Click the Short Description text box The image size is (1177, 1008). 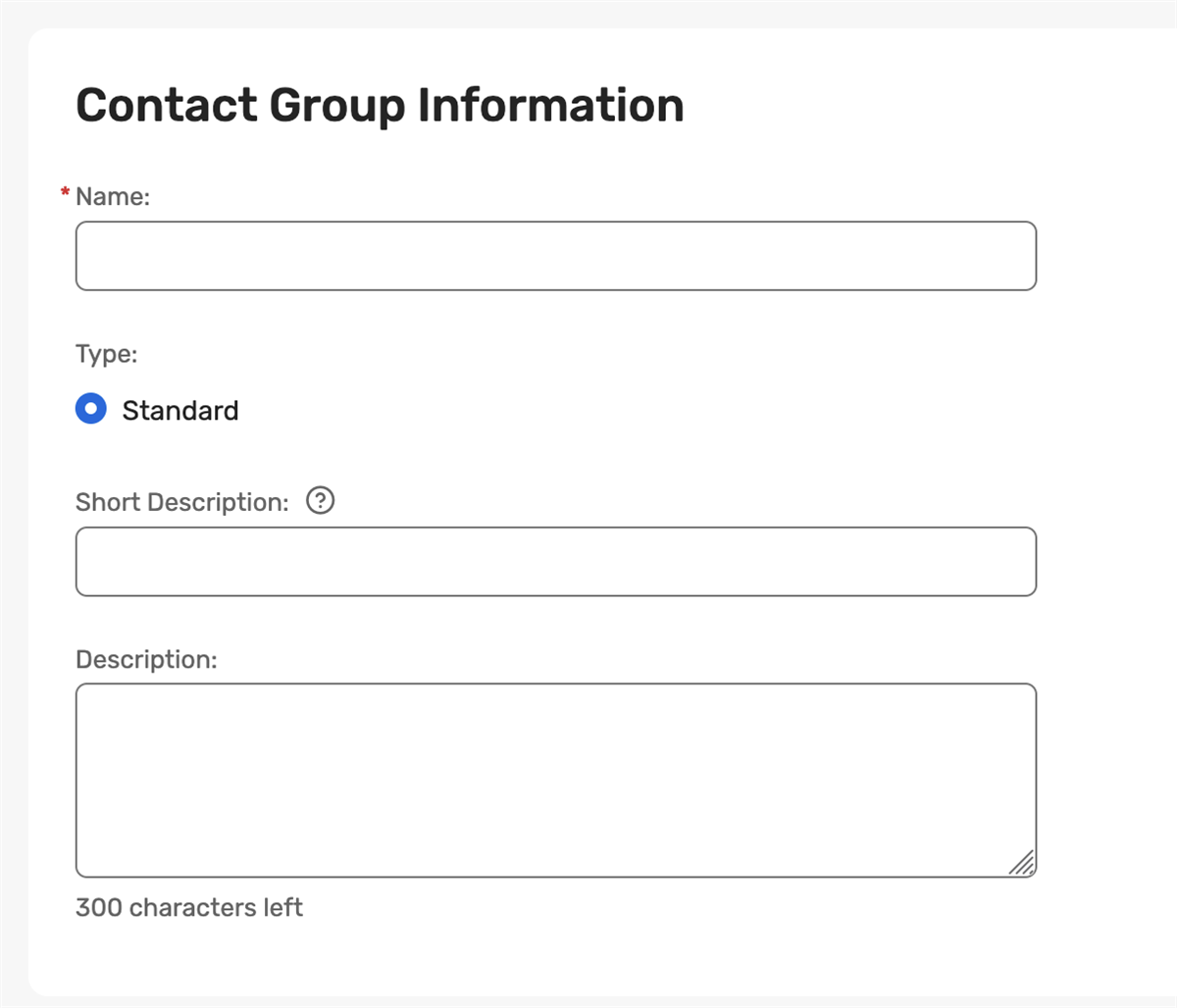click(x=555, y=561)
